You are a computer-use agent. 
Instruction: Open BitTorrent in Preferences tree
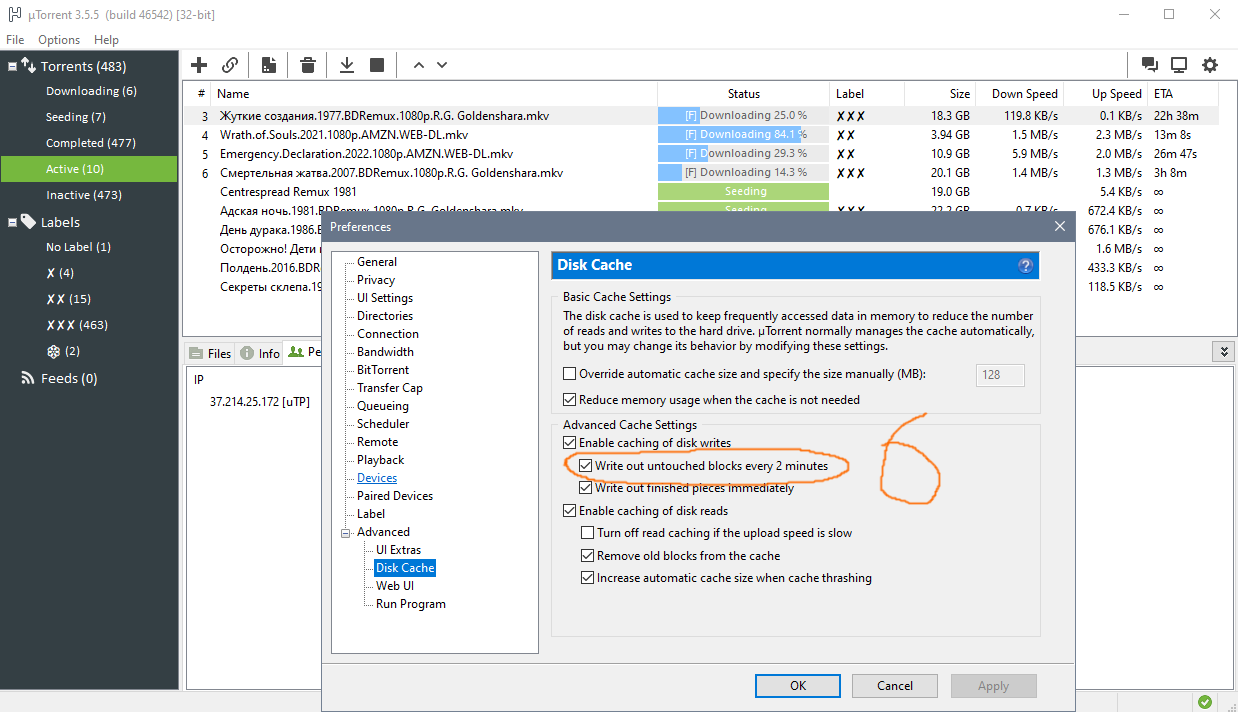click(383, 370)
